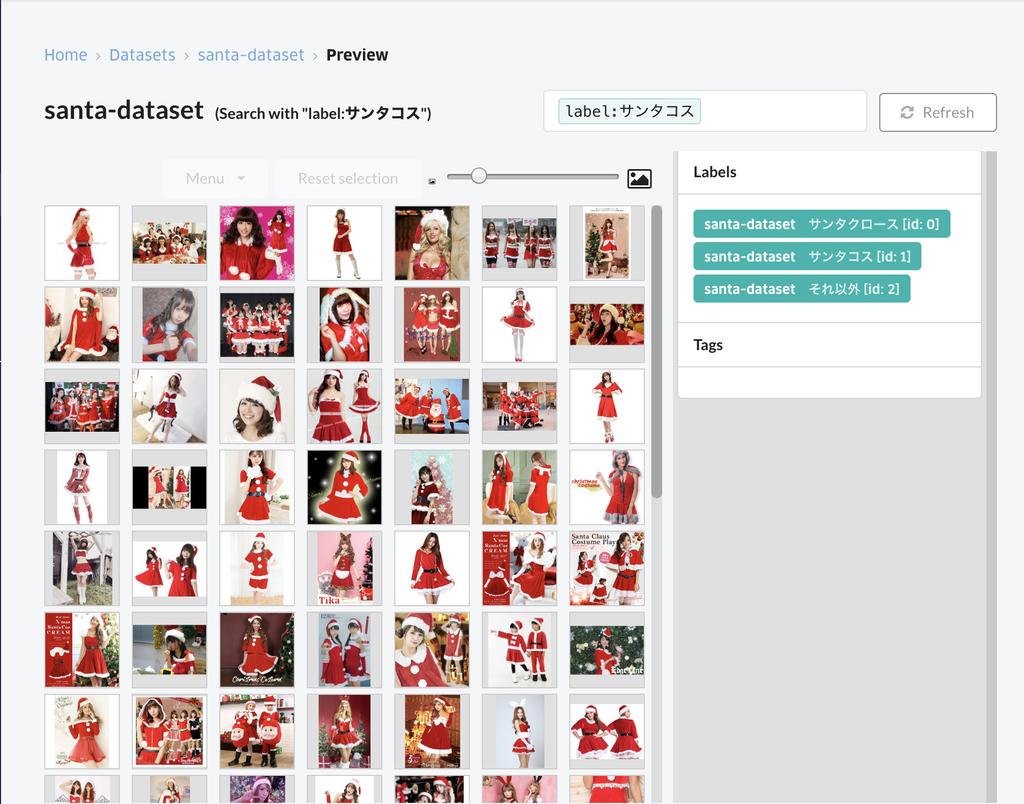Select thumbnail with black glowing background
Screen dimensions: 1024x804
click(x=344, y=487)
